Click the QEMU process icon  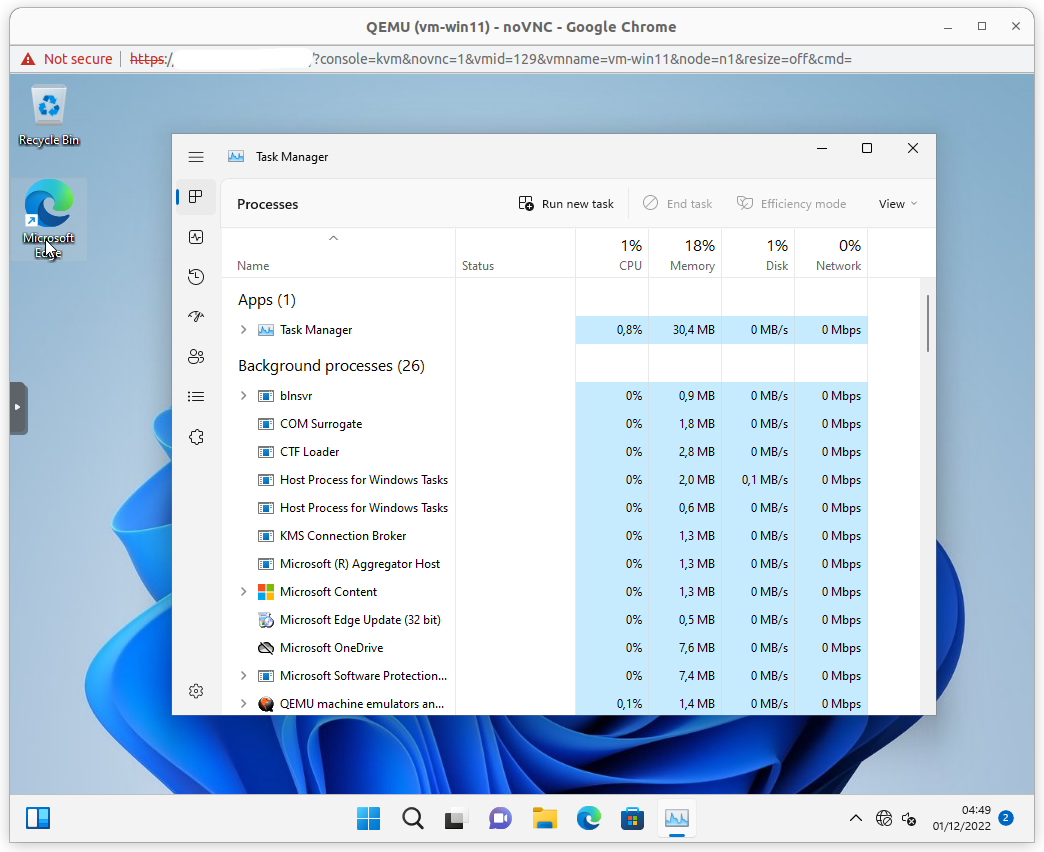point(266,704)
